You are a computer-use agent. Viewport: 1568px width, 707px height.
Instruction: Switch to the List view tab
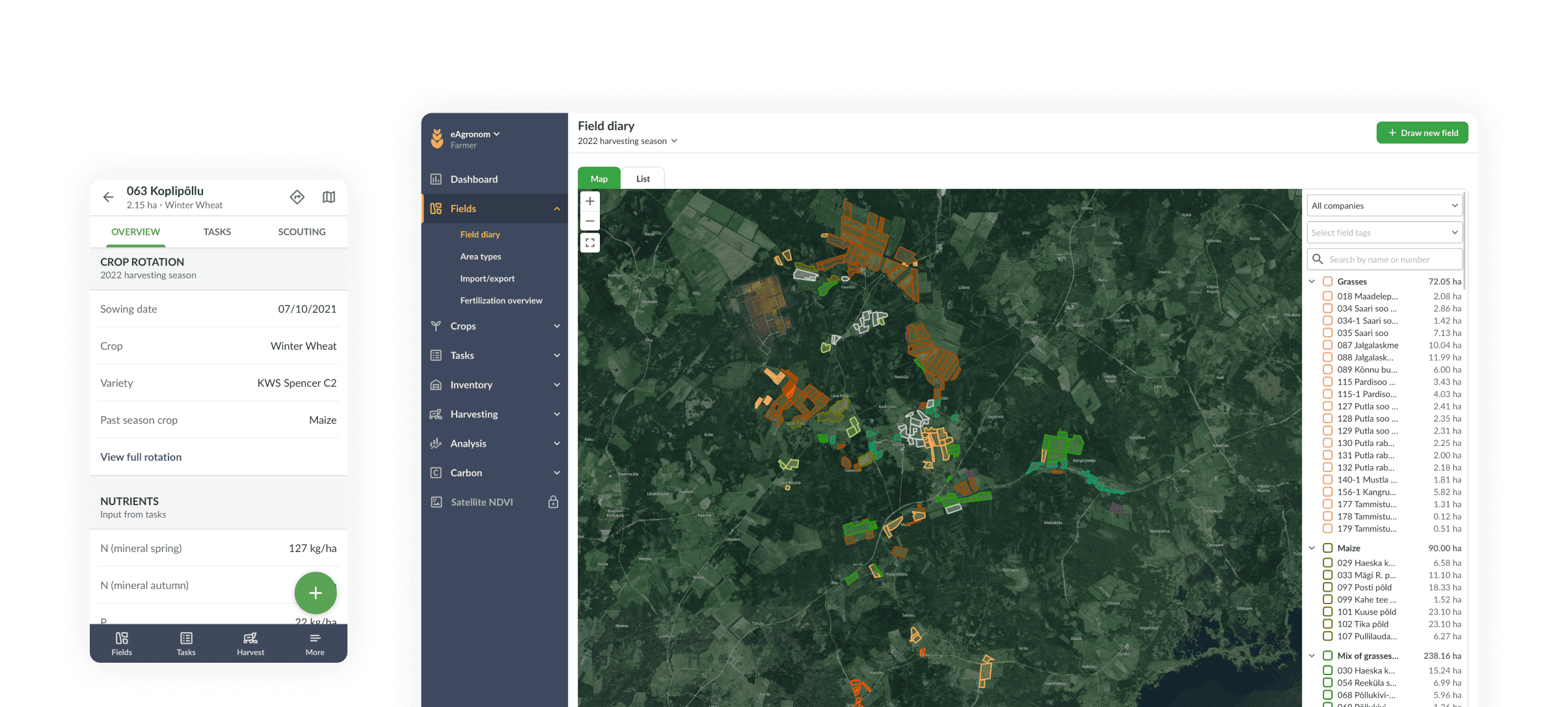[x=643, y=178]
